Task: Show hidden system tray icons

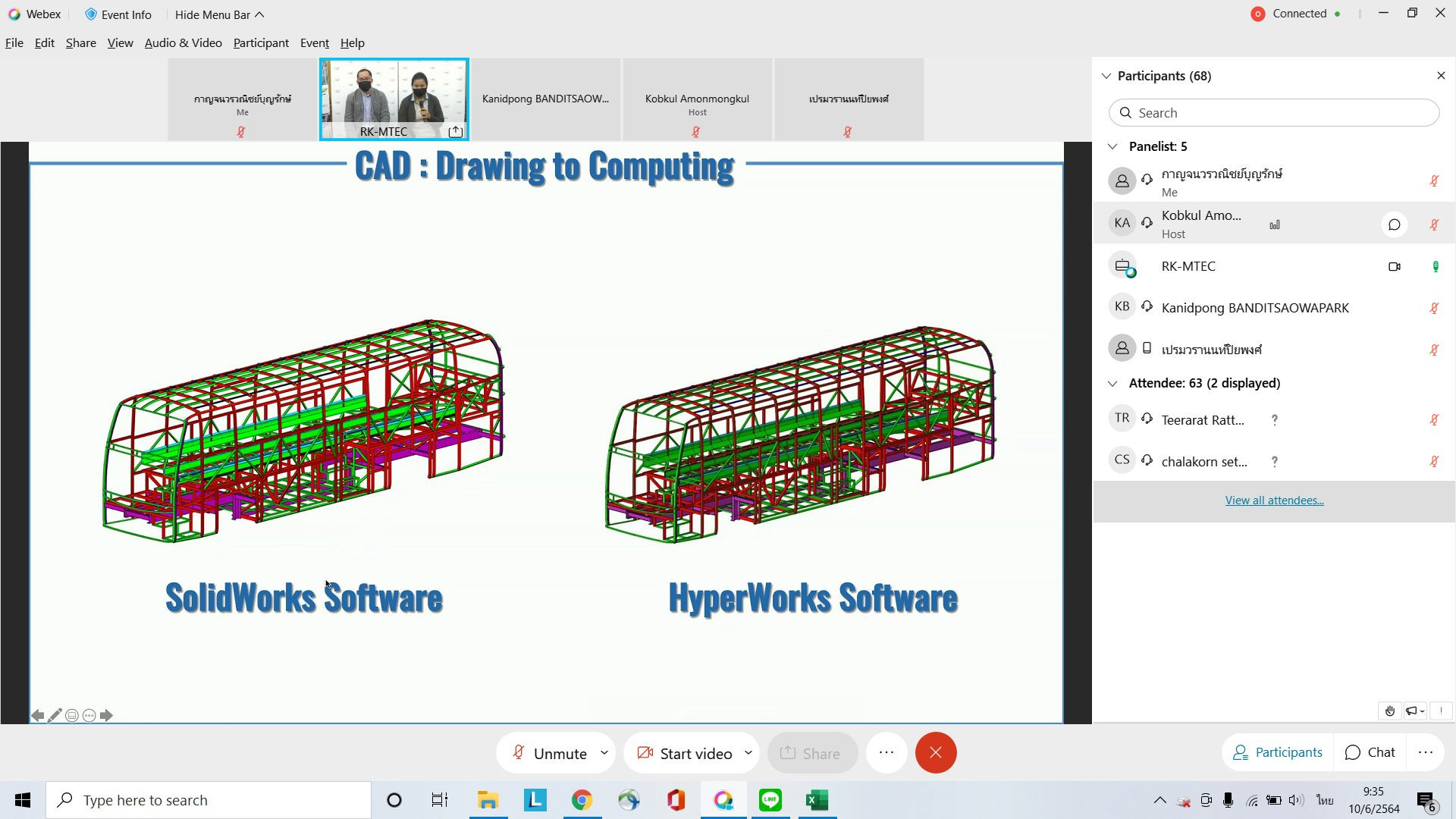Action: pos(1159,800)
